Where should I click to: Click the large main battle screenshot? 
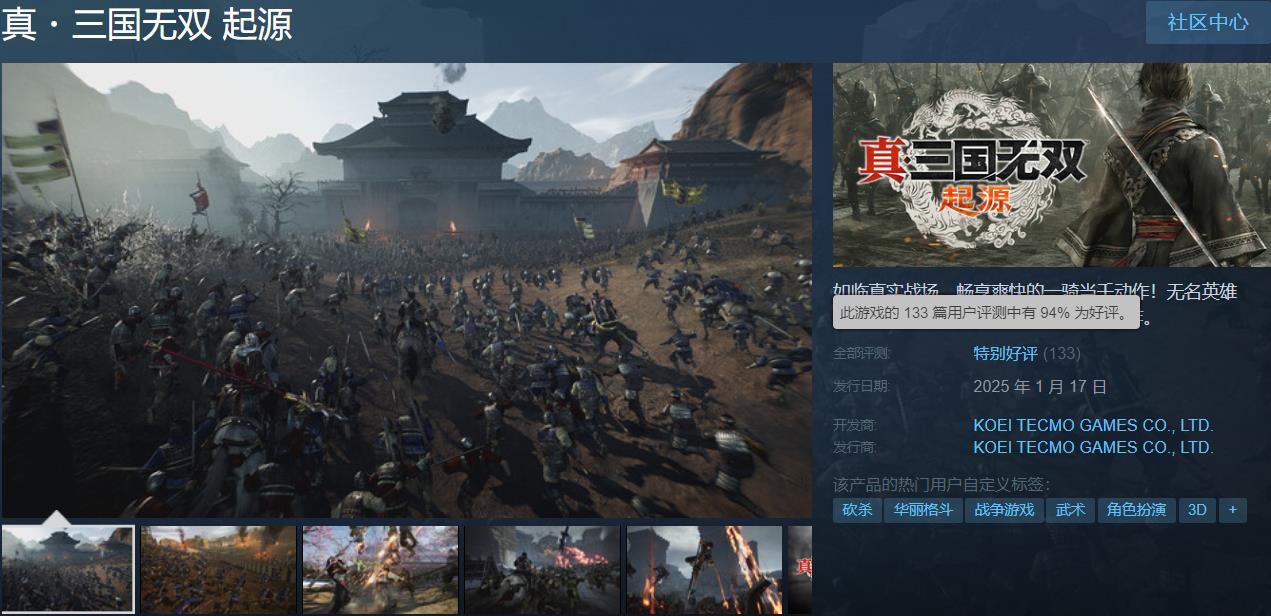coord(406,290)
